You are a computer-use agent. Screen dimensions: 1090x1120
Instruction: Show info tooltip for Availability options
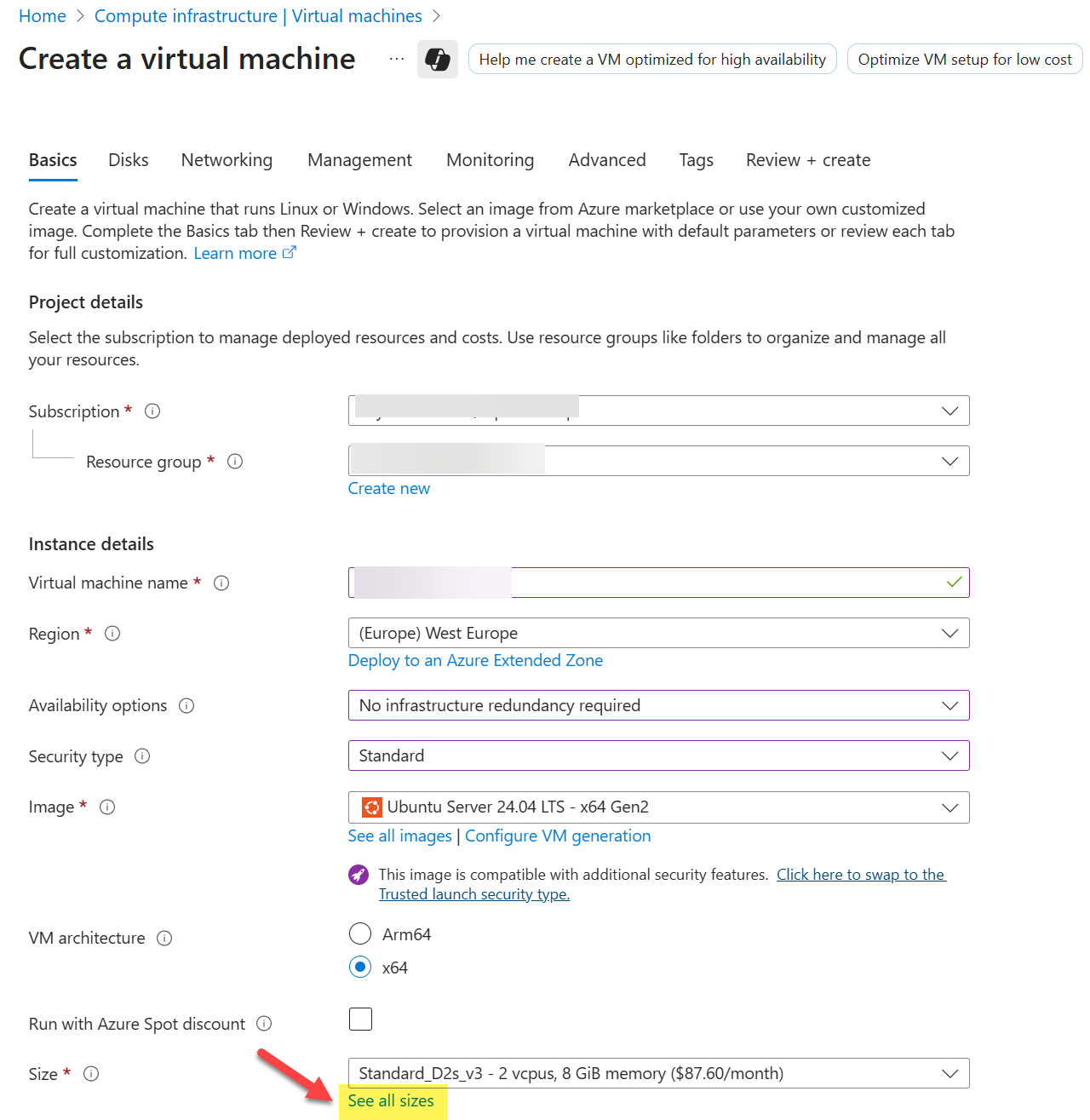[x=186, y=706]
